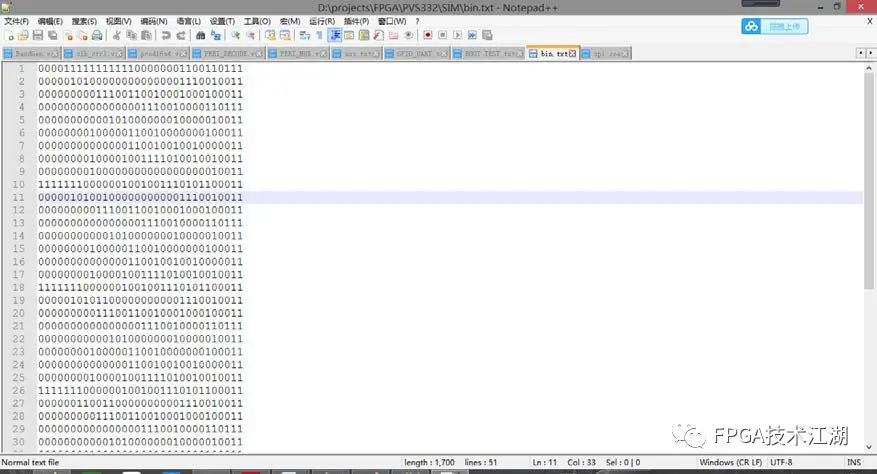
Task: Close the bin.txt tab
Action: [x=572, y=53]
